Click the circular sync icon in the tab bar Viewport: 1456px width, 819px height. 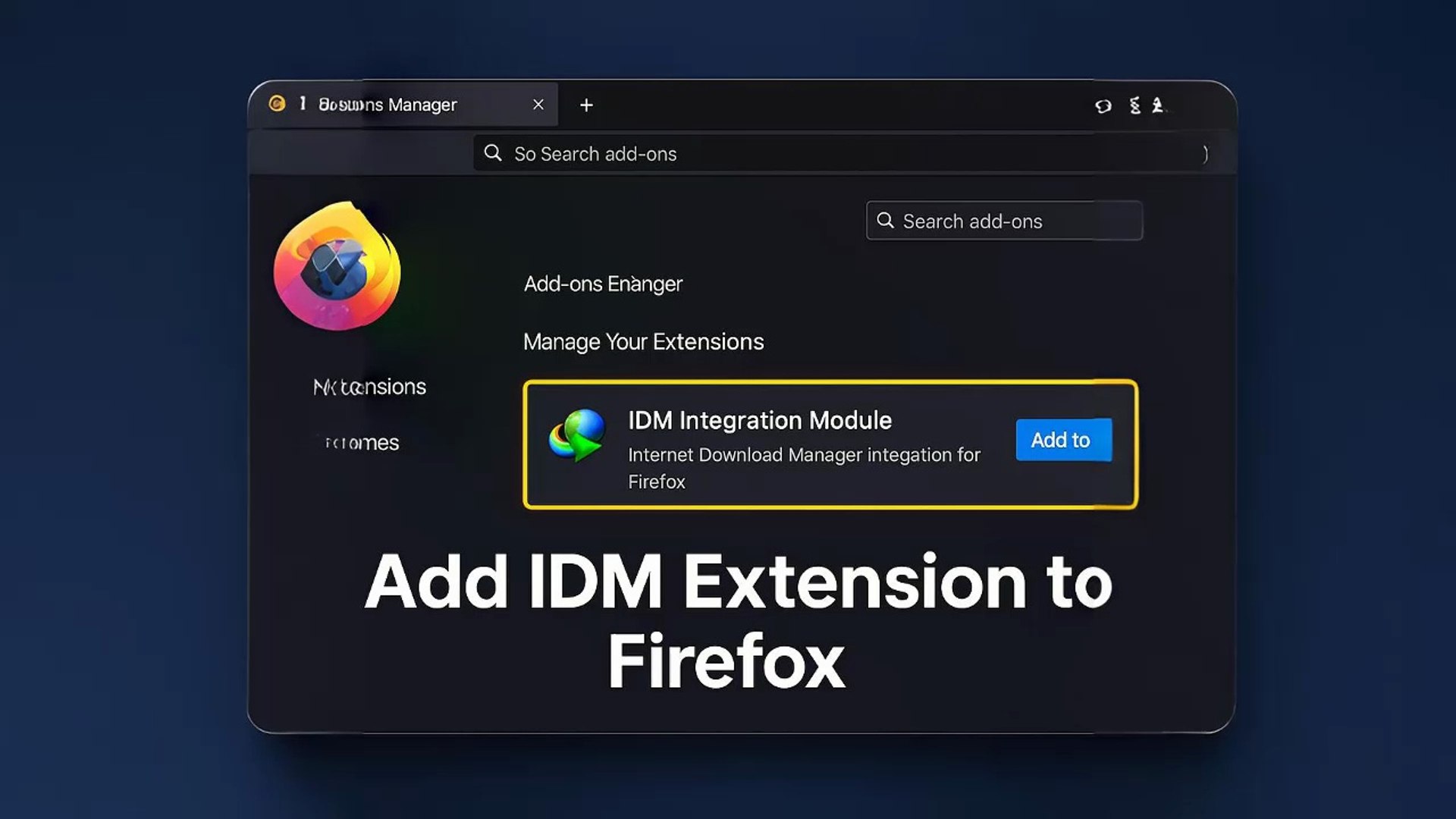(1103, 106)
